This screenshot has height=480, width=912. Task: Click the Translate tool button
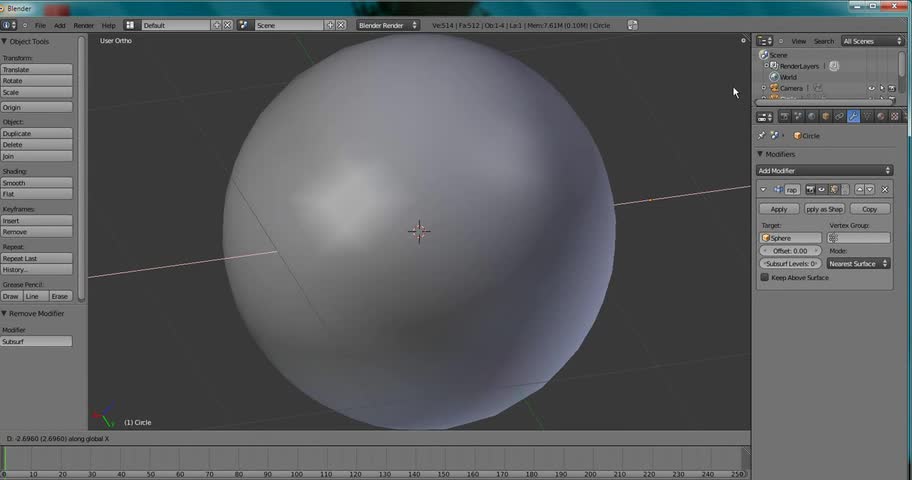pos(37,69)
